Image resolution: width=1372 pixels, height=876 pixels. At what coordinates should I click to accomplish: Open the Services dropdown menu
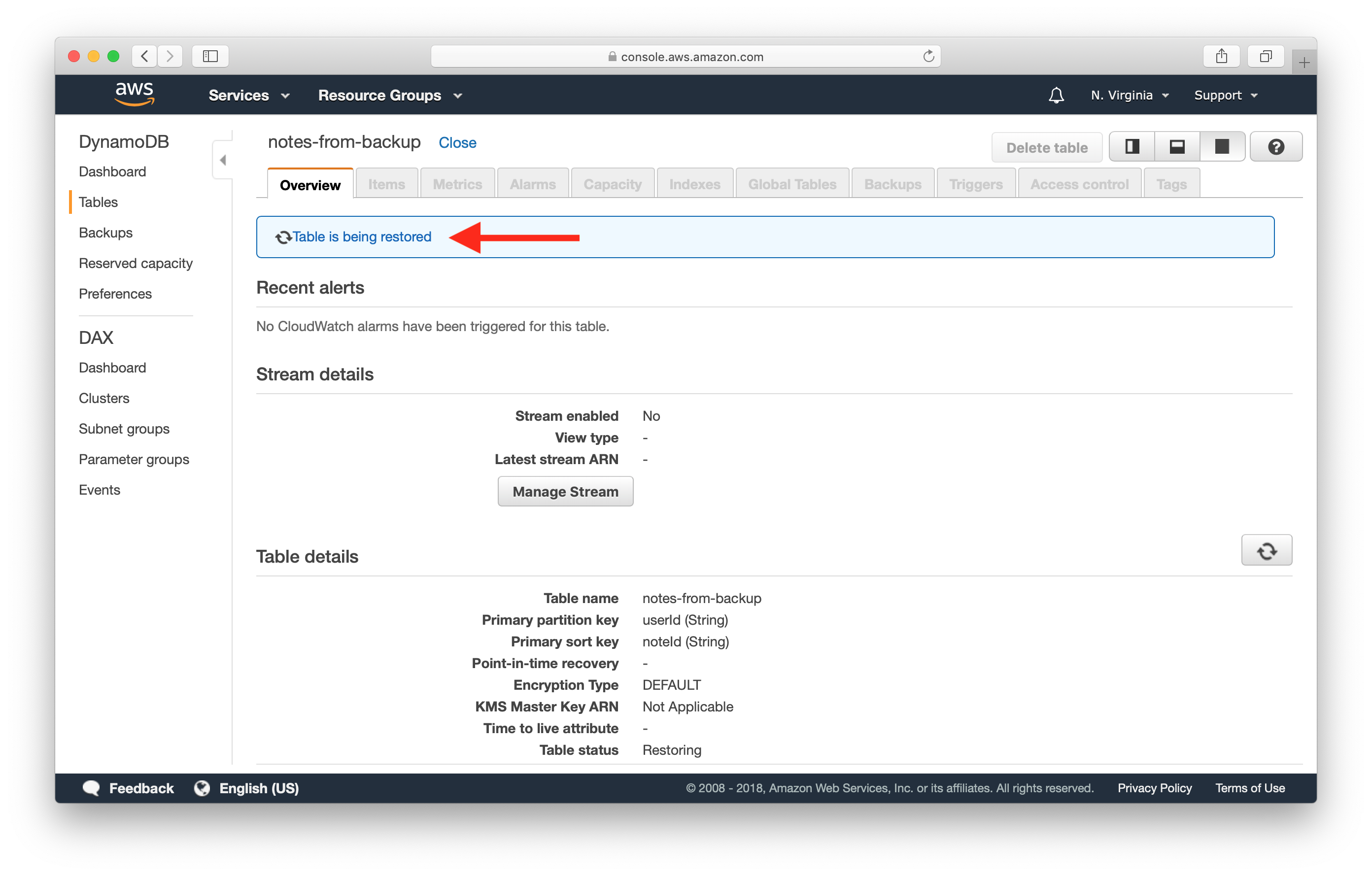pyautogui.click(x=246, y=95)
